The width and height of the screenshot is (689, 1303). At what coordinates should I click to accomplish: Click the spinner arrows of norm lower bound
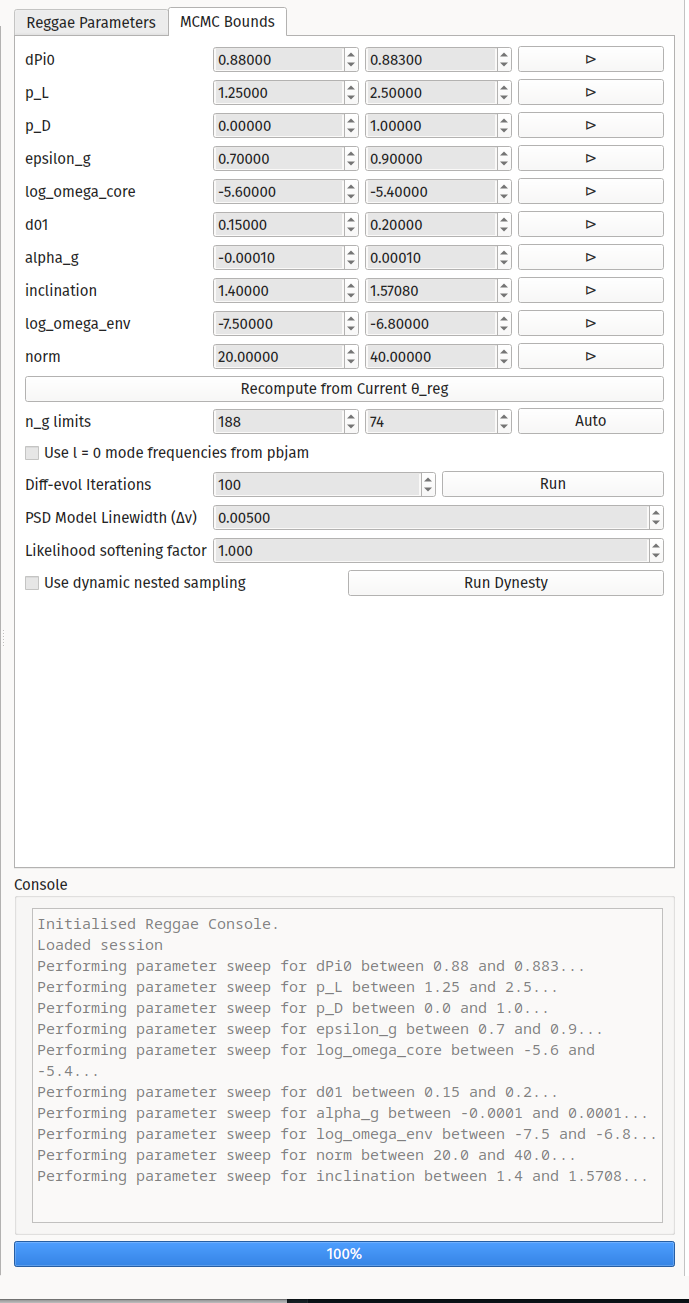tap(352, 356)
